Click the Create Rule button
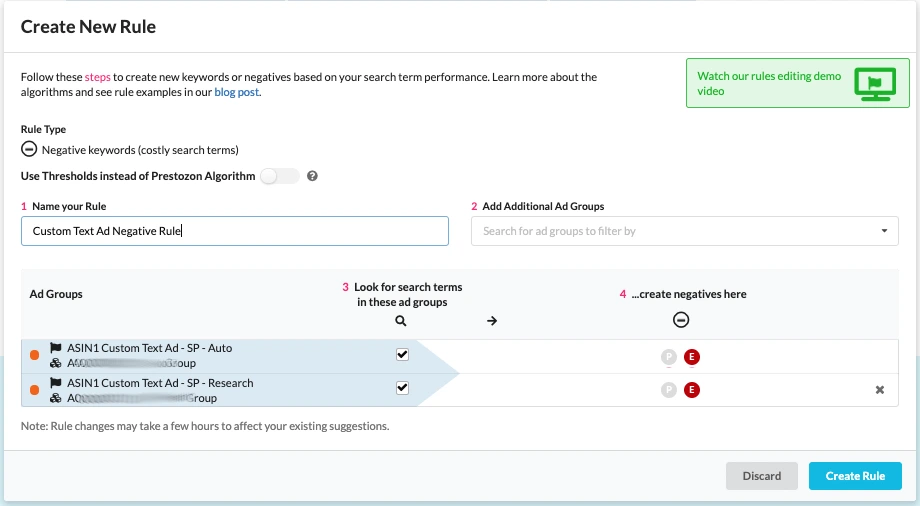Screen dimensions: 920x506 854,476
